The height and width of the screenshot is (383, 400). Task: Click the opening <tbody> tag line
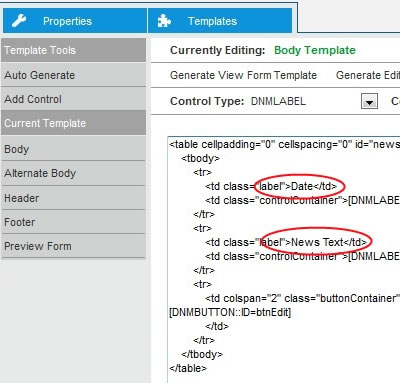pos(200,158)
